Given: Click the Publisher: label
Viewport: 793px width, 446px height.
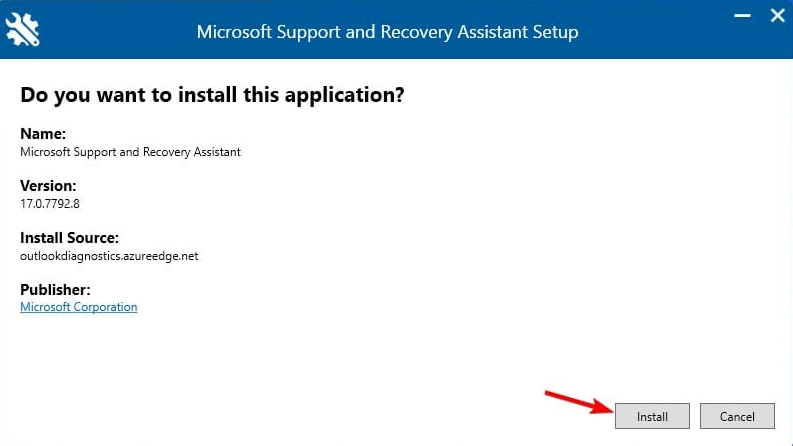Looking at the screenshot, I should 55,290.
